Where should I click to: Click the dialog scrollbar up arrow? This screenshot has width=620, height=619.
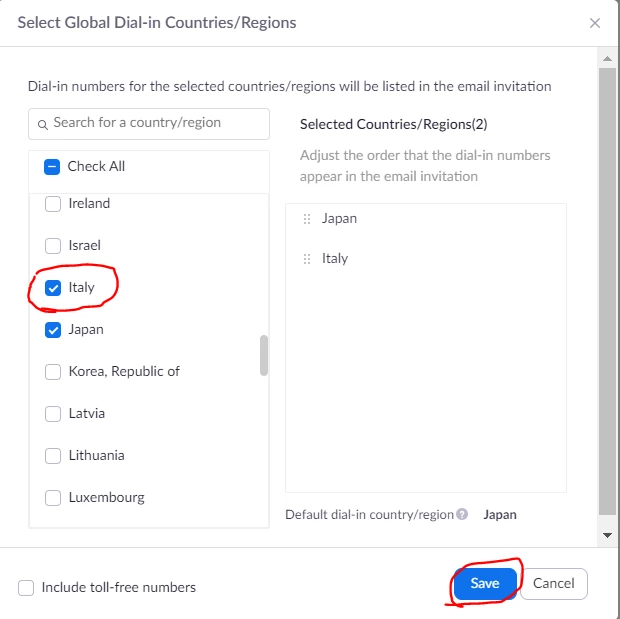click(x=607, y=59)
